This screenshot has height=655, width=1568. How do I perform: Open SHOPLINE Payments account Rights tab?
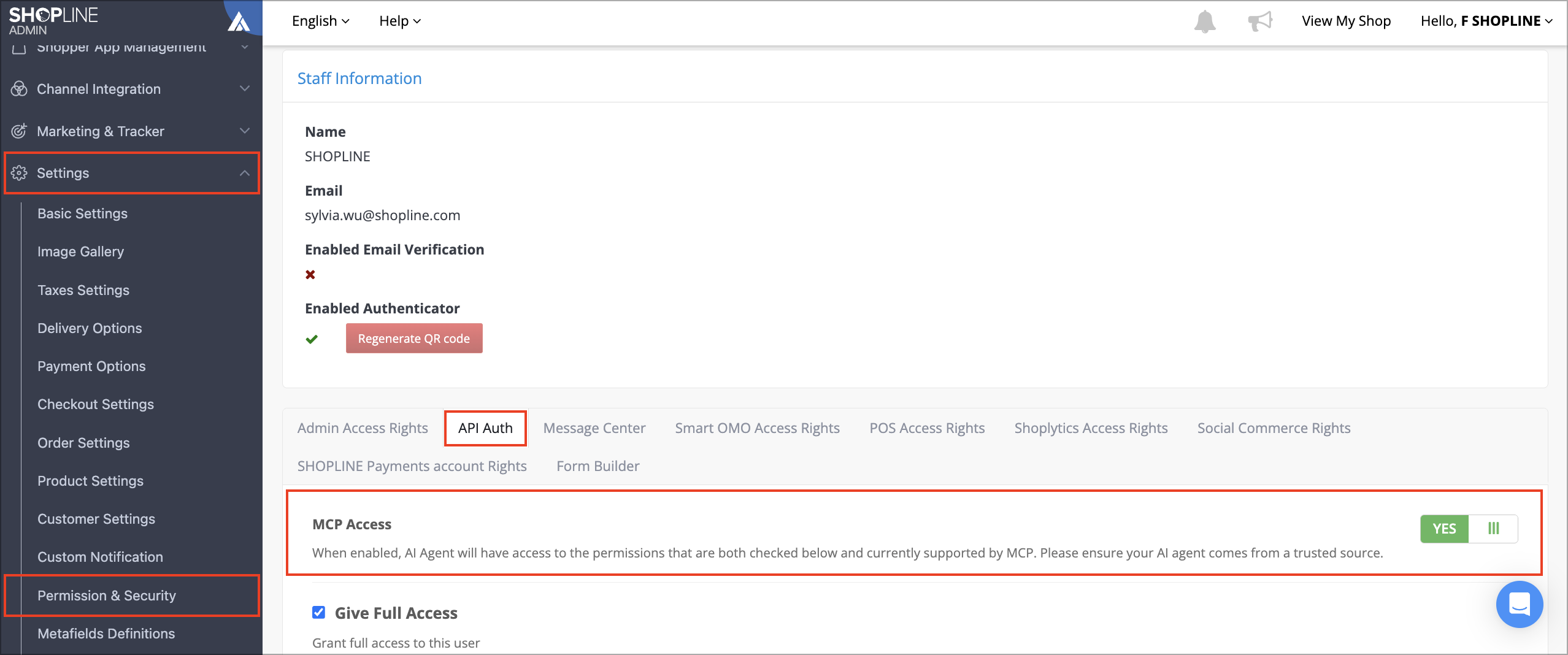click(x=412, y=466)
